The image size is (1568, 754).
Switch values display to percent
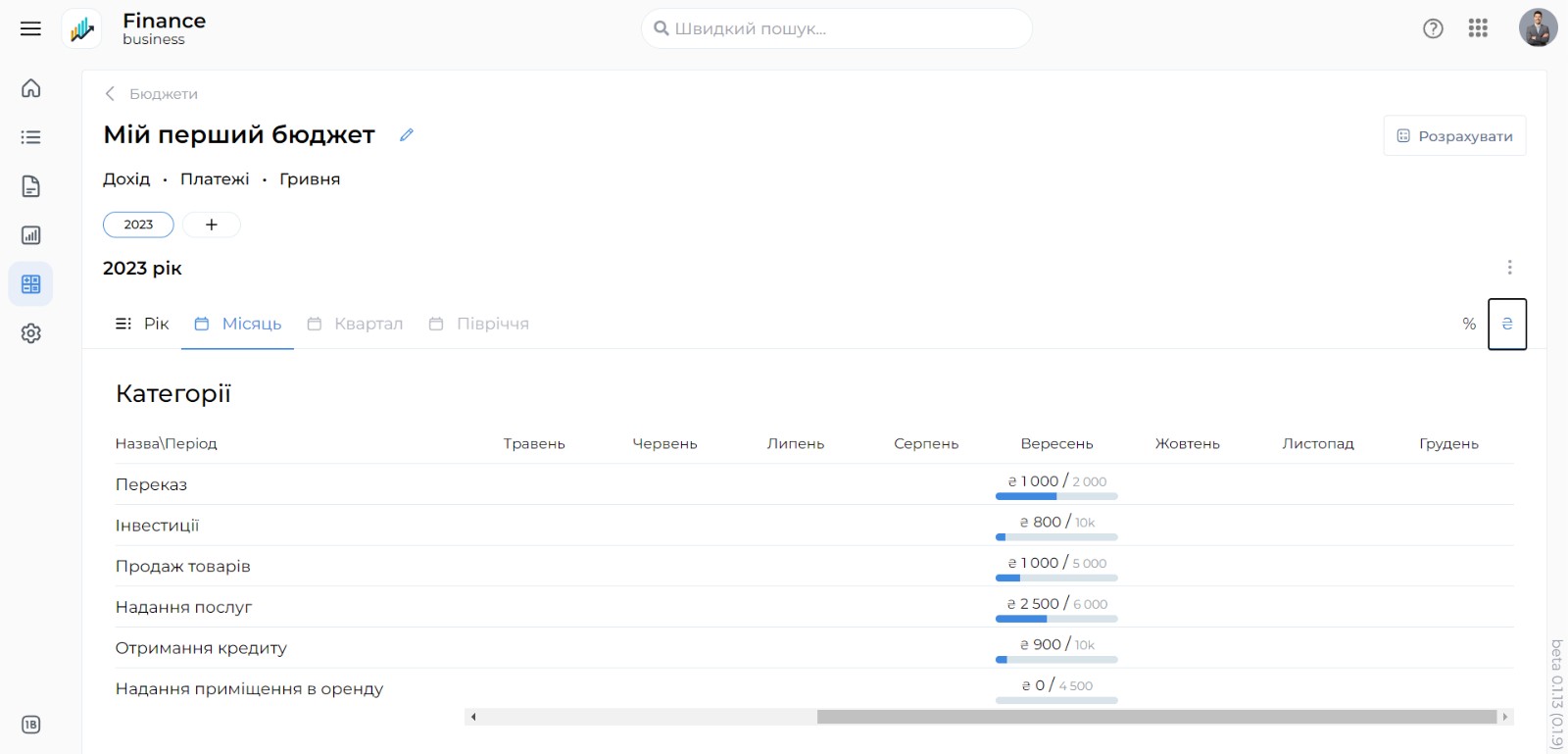click(1468, 324)
